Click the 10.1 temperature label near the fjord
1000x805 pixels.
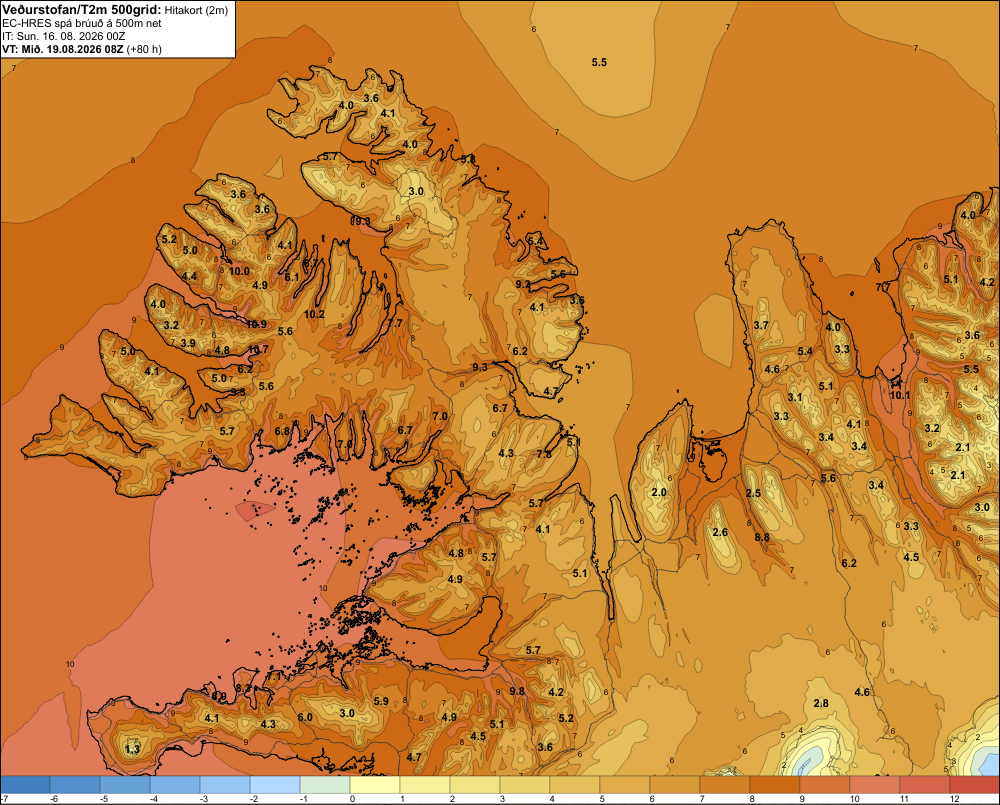click(x=899, y=395)
